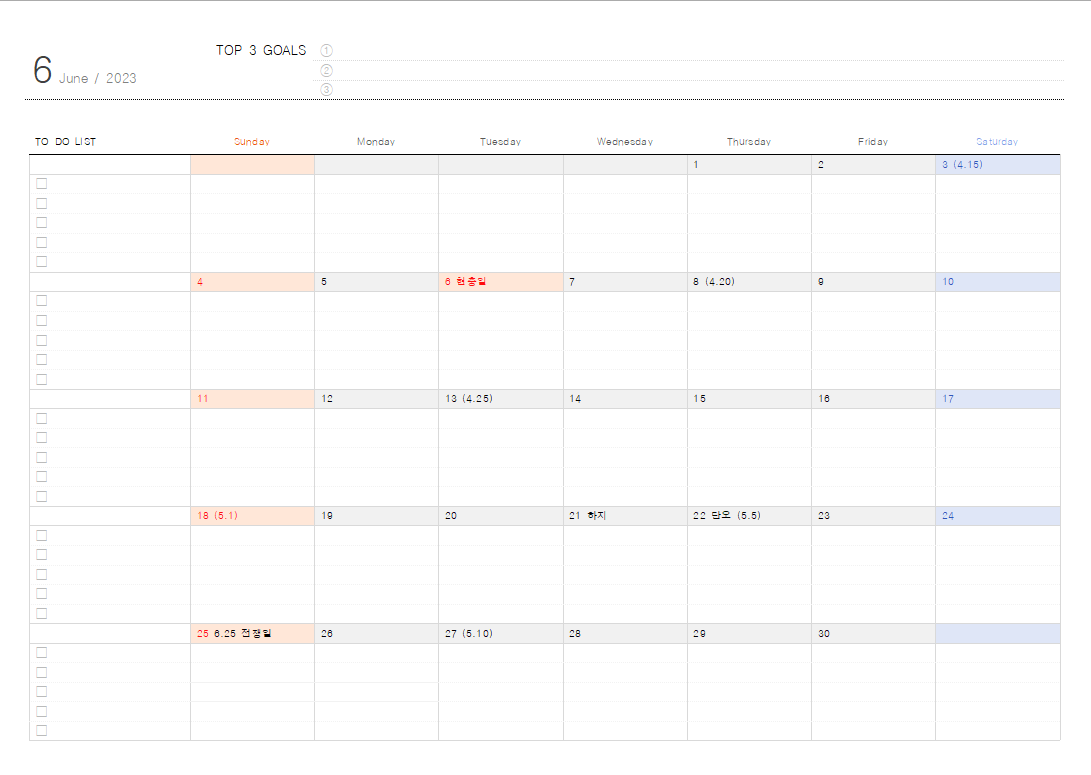1091x775 pixels.
Task: Select date 8 (4.20)
Action: click(749, 282)
